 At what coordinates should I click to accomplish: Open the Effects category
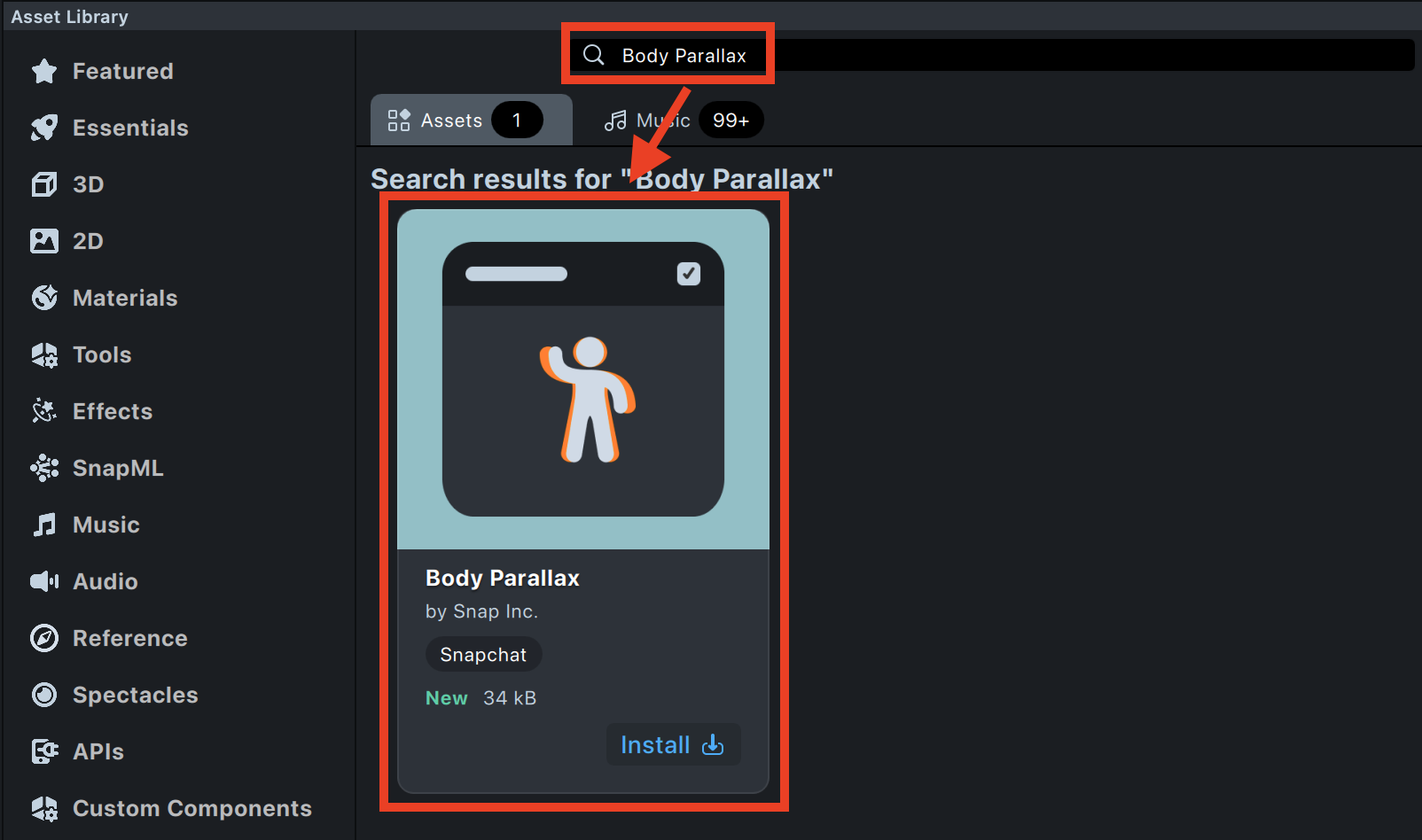click(x=91, y=411)
